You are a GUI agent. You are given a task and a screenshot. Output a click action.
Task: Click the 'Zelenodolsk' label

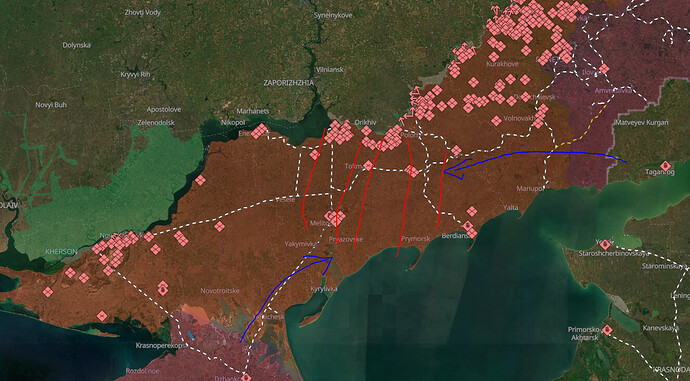pos(156,123)
